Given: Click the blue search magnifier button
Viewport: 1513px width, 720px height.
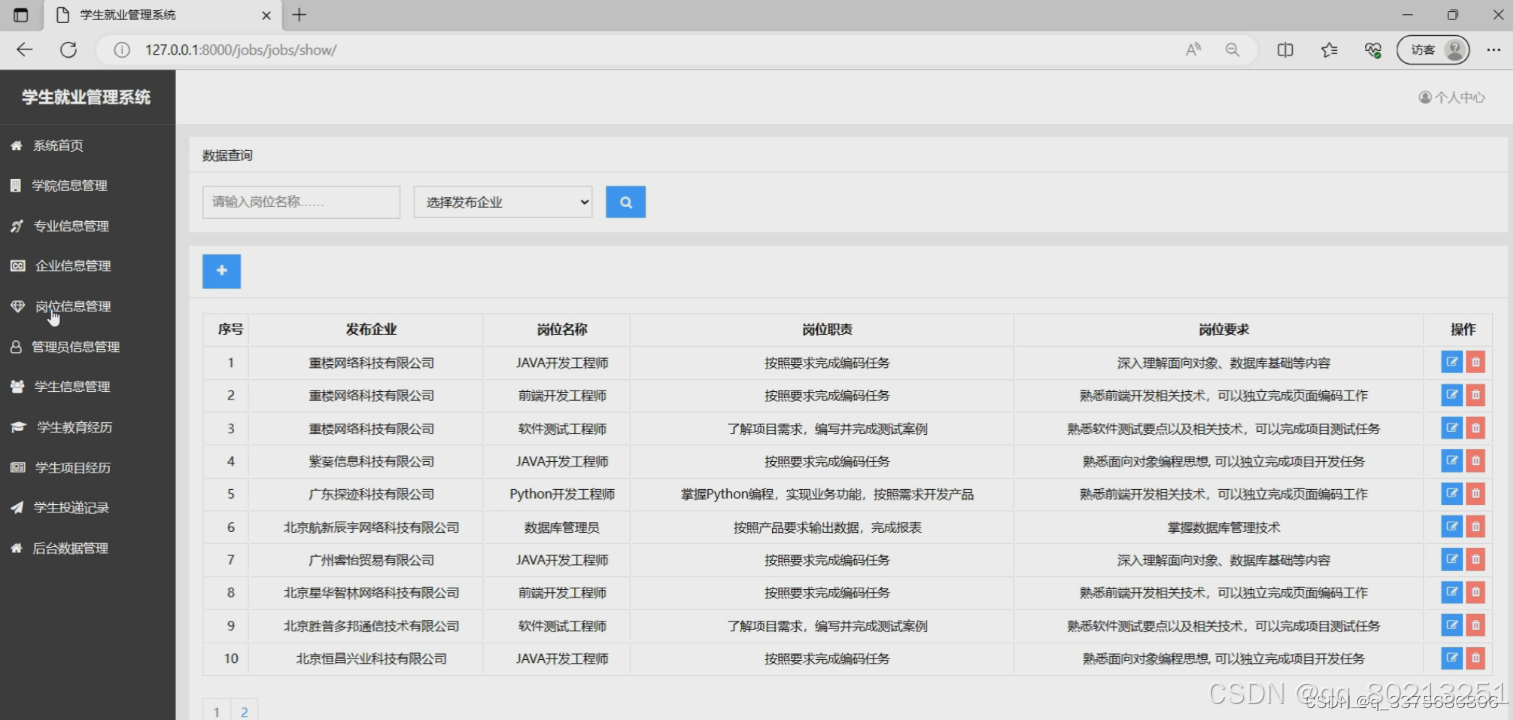Looking at the screenshot, I should 625,202.
